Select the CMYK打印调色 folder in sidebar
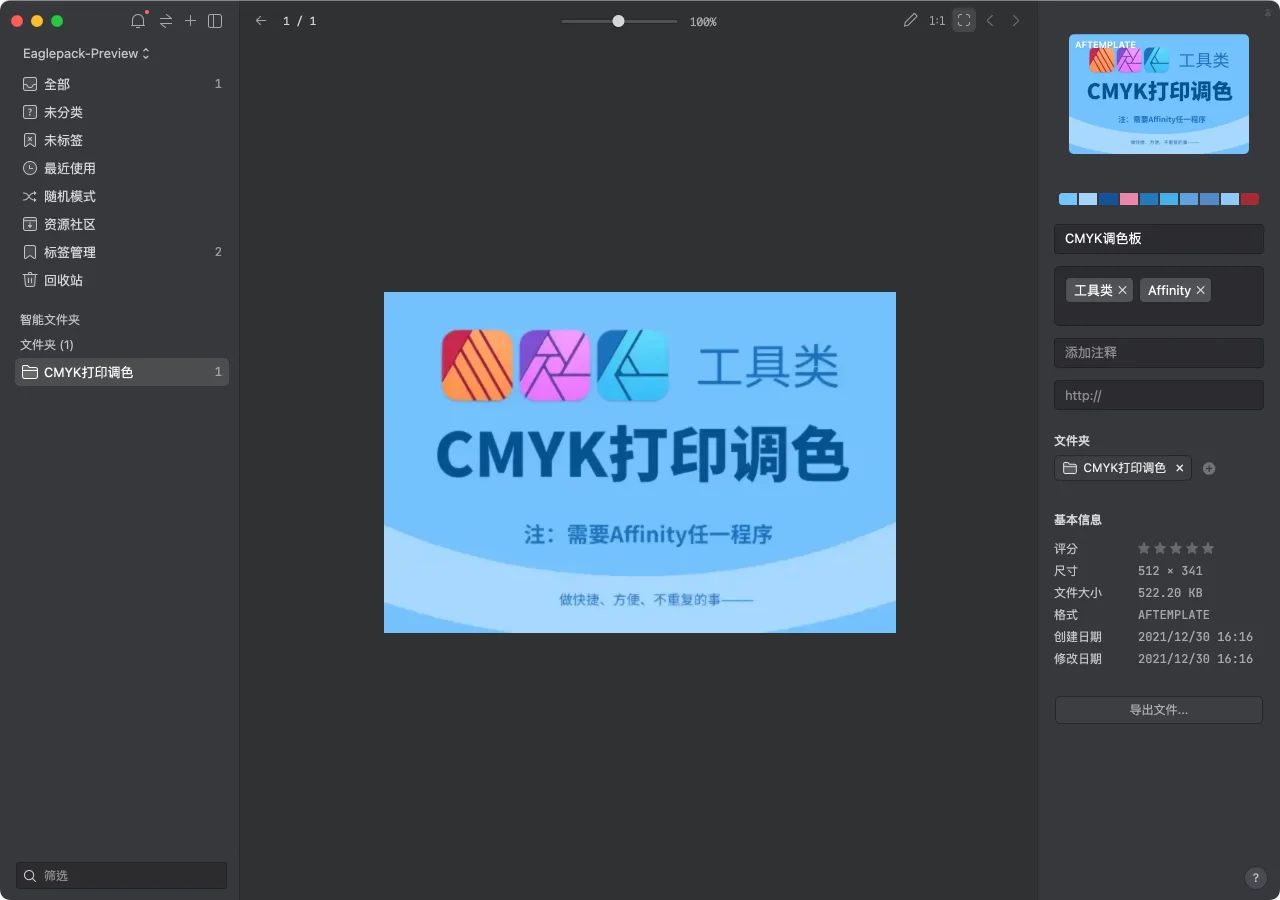The height and width of the screenshot is (900, 1280). 122,372
